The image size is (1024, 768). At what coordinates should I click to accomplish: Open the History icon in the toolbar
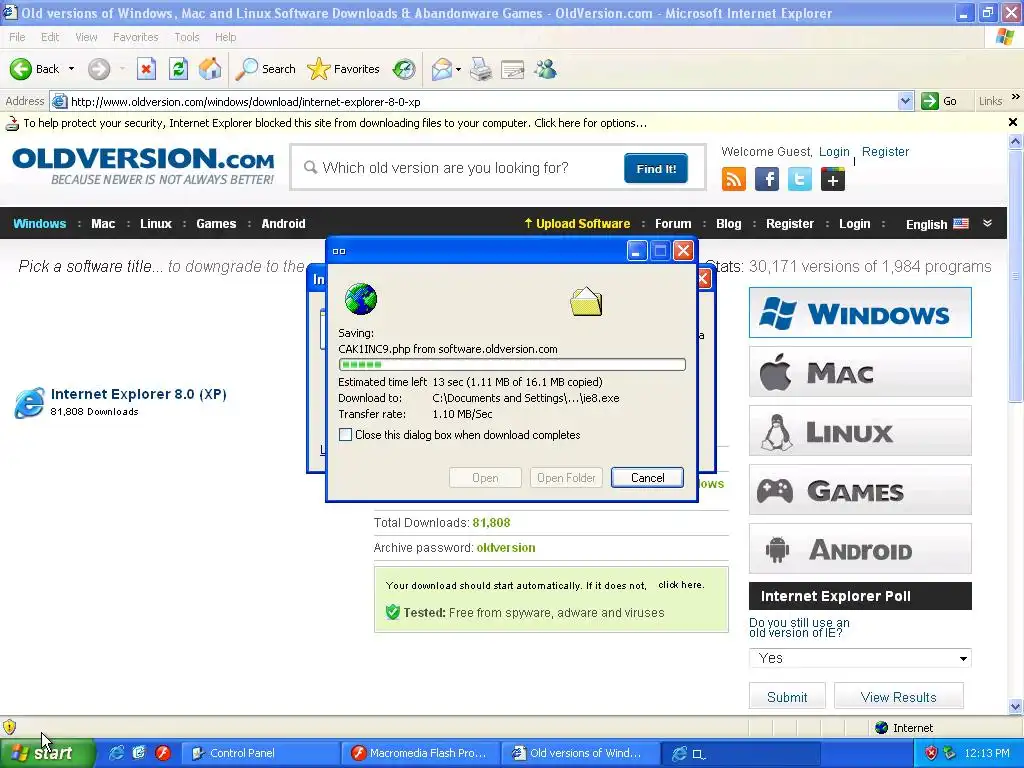(404, 69)
